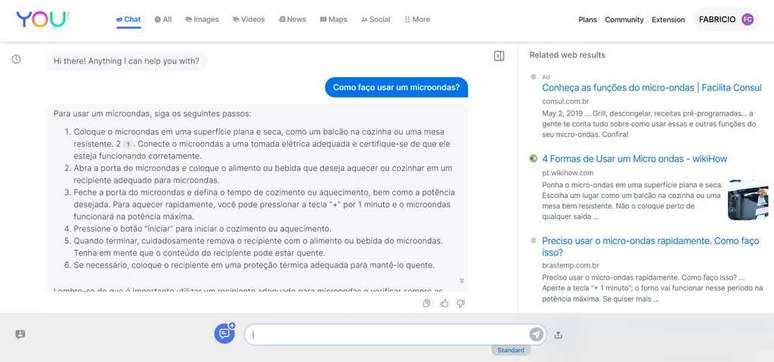
Task: Open the Images tab
Action: tap(202, 20)
